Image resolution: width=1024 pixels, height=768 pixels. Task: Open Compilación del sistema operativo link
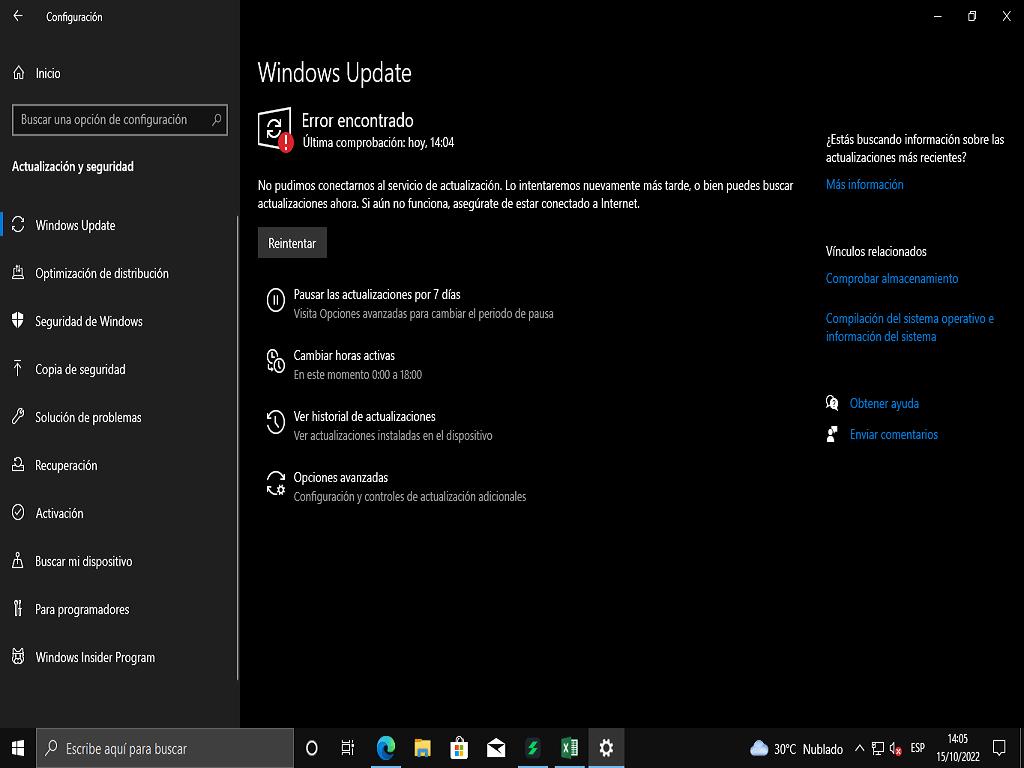(909, 327)
